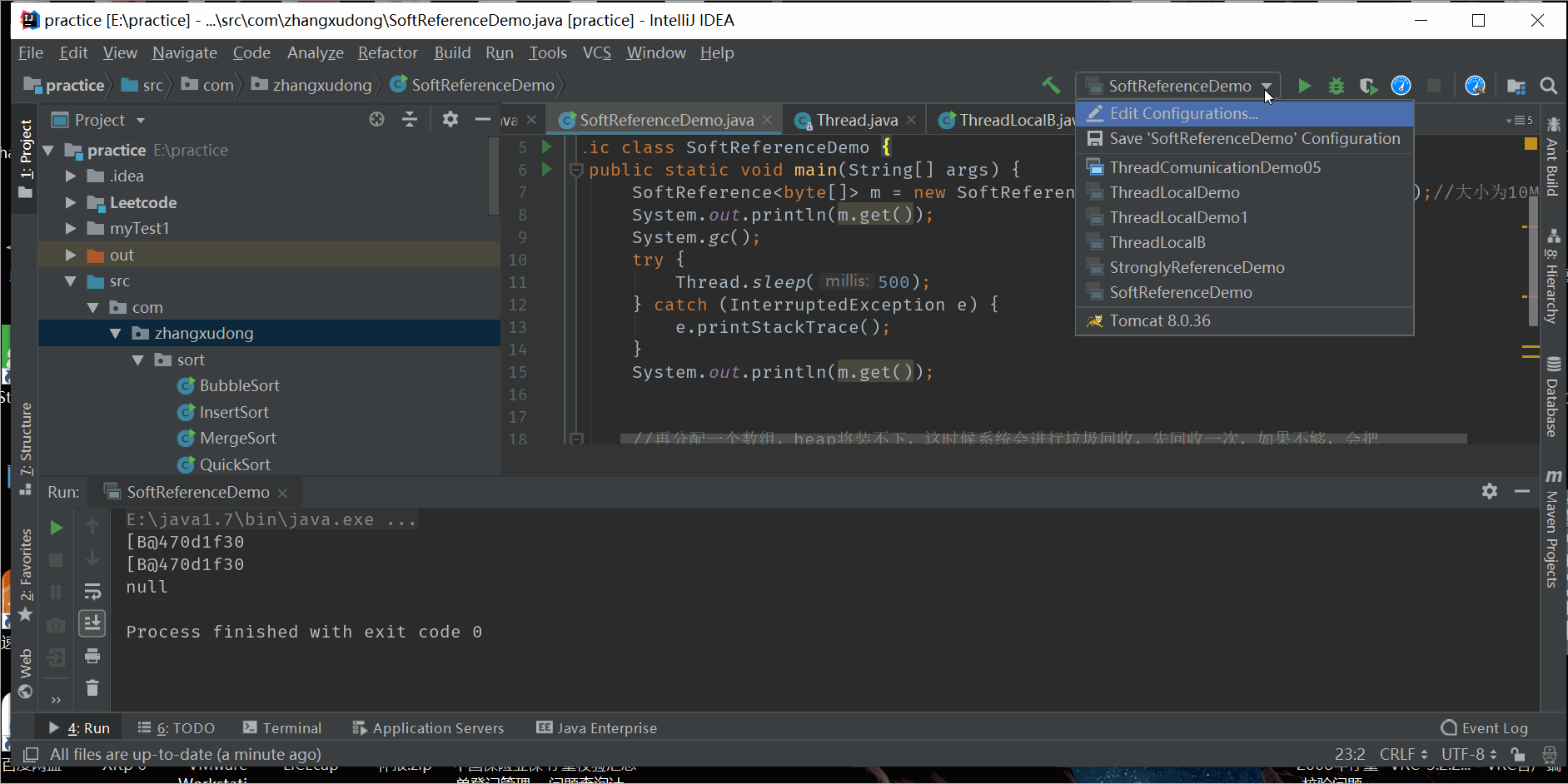Expand the Leetcode module

pyautogui.click(x=71, y=202)
